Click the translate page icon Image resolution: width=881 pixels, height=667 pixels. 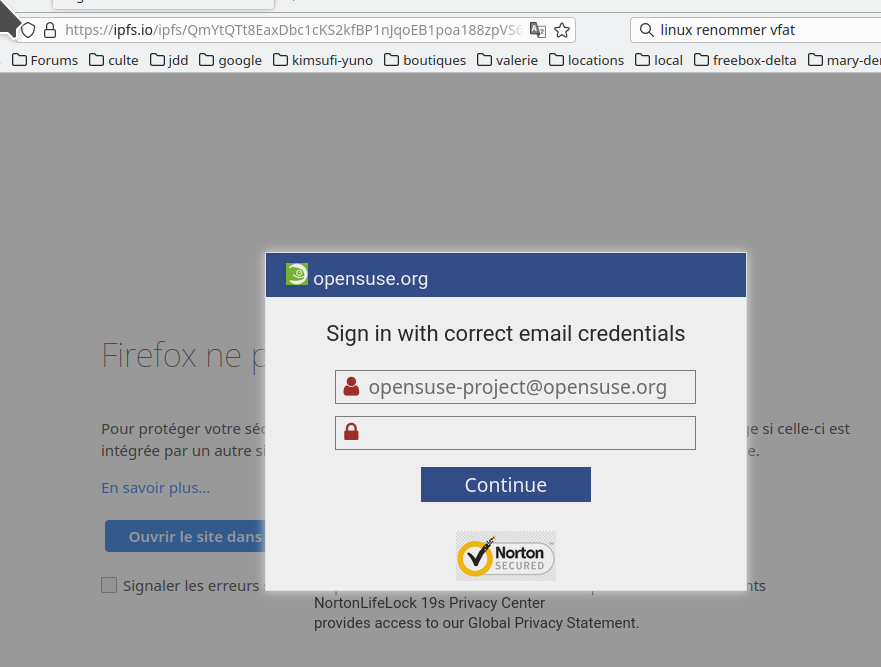tap(538, 30)
